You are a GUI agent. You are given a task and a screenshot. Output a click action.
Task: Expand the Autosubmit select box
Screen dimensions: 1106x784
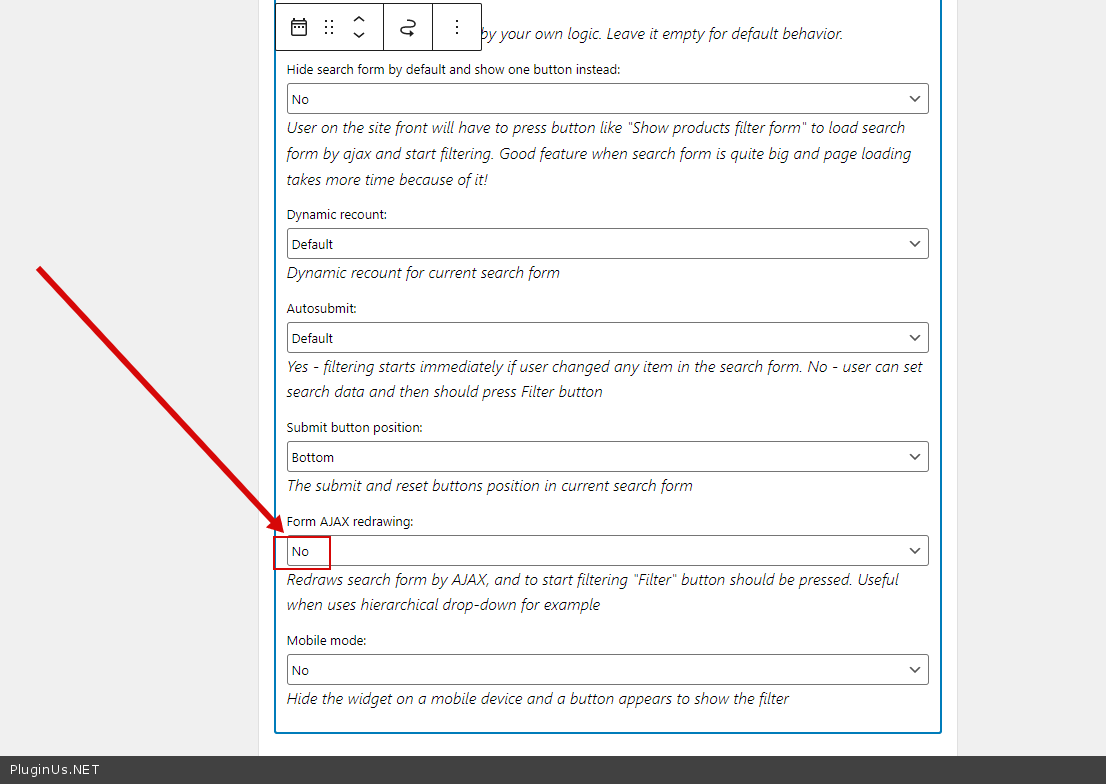pos(607,338)
